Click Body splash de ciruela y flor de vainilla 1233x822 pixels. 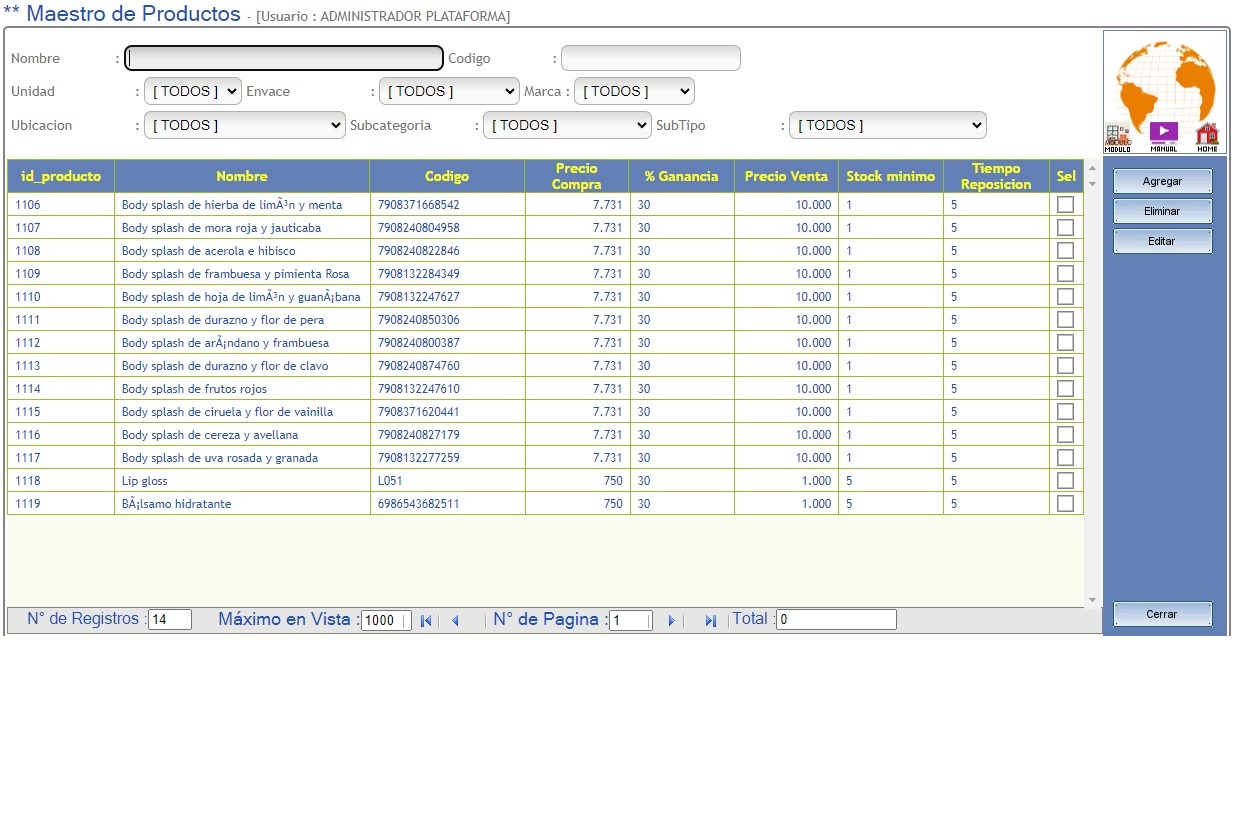point(227,412)
